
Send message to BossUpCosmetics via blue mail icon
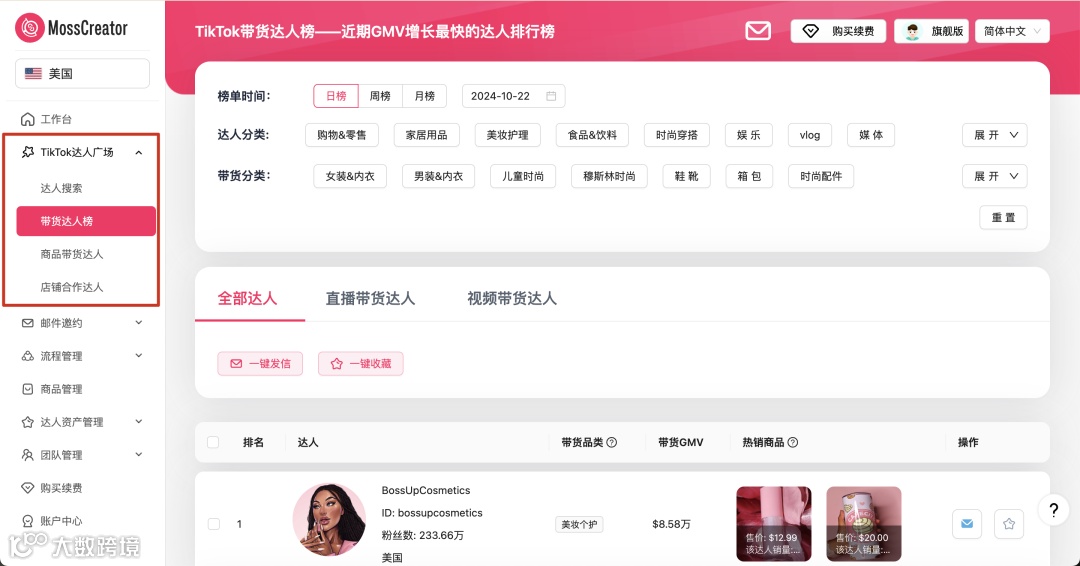point(967,524)
